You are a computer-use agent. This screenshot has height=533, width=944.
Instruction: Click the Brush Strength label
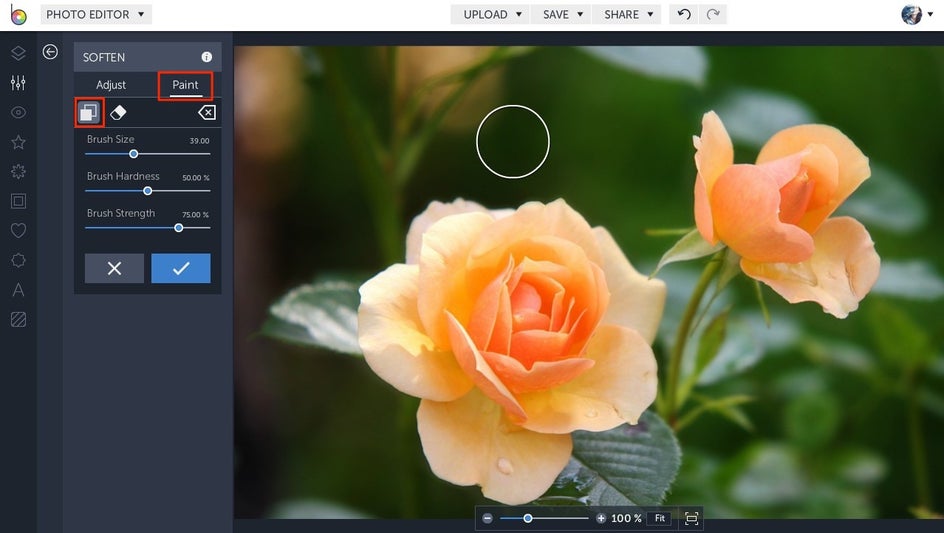121,213
